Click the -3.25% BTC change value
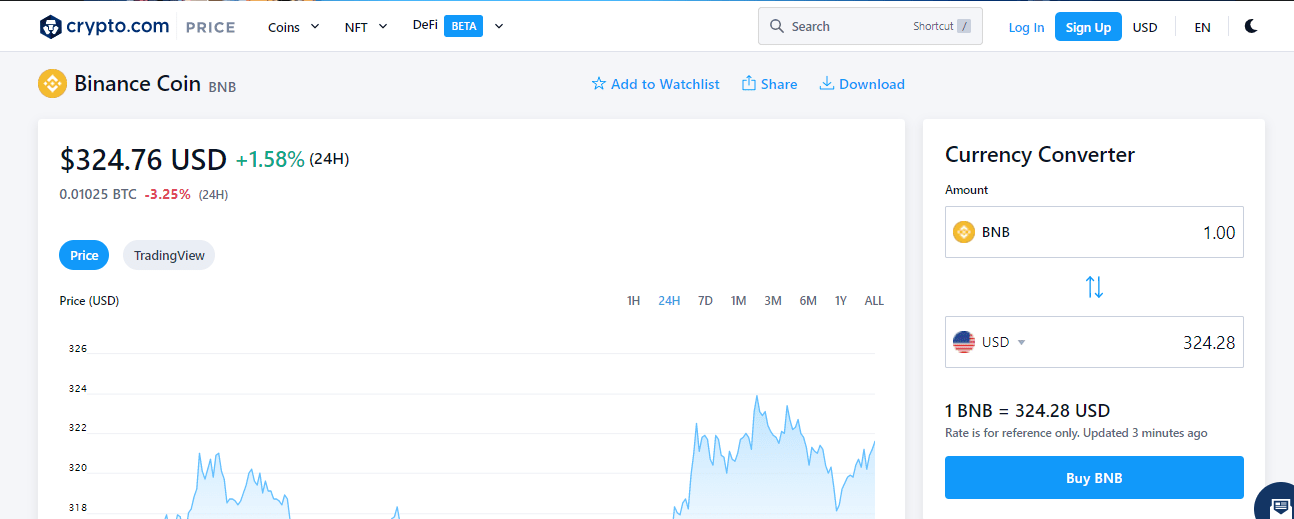This screenshot has width=1294, height=519. click(x=168, y=194)
